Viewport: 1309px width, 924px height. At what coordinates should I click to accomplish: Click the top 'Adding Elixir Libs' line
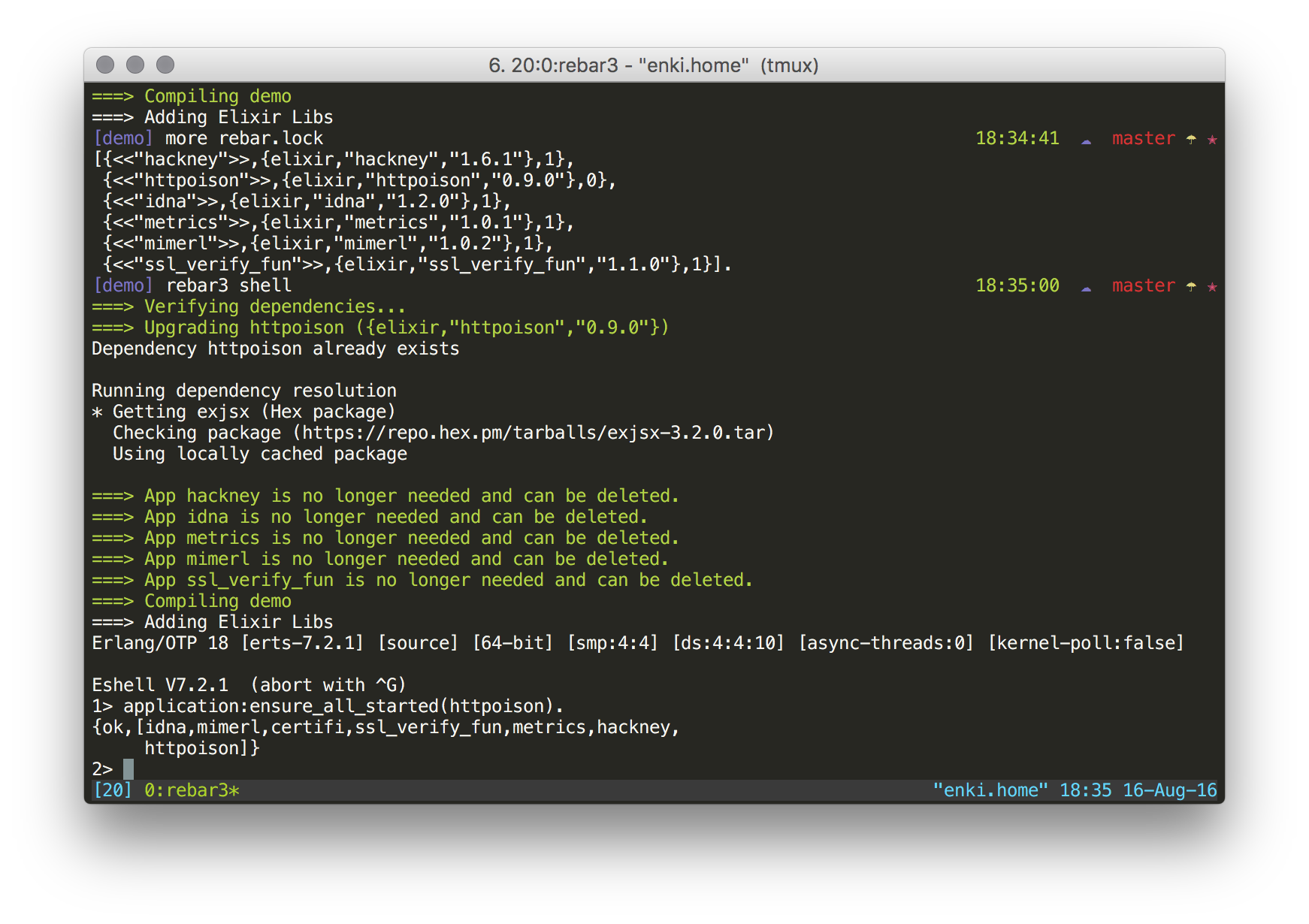213,117
